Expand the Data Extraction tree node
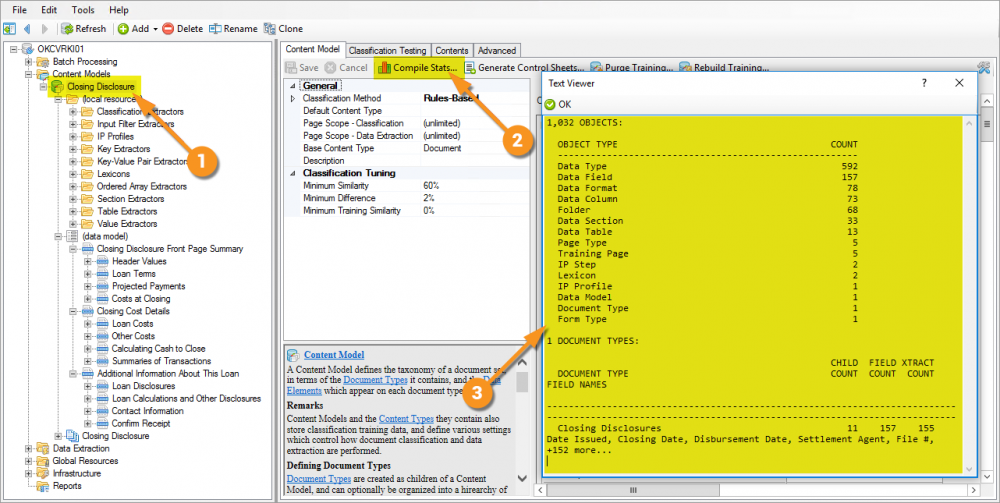This screenshot has width=1000, height=503. [x=29, y=449]
